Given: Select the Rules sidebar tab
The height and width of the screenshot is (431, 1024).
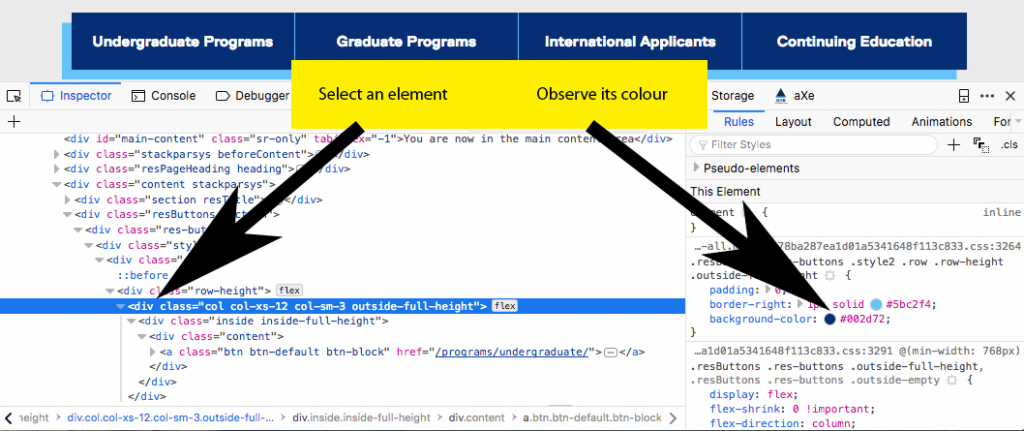Looking at the screenshot, I should 739,121.
